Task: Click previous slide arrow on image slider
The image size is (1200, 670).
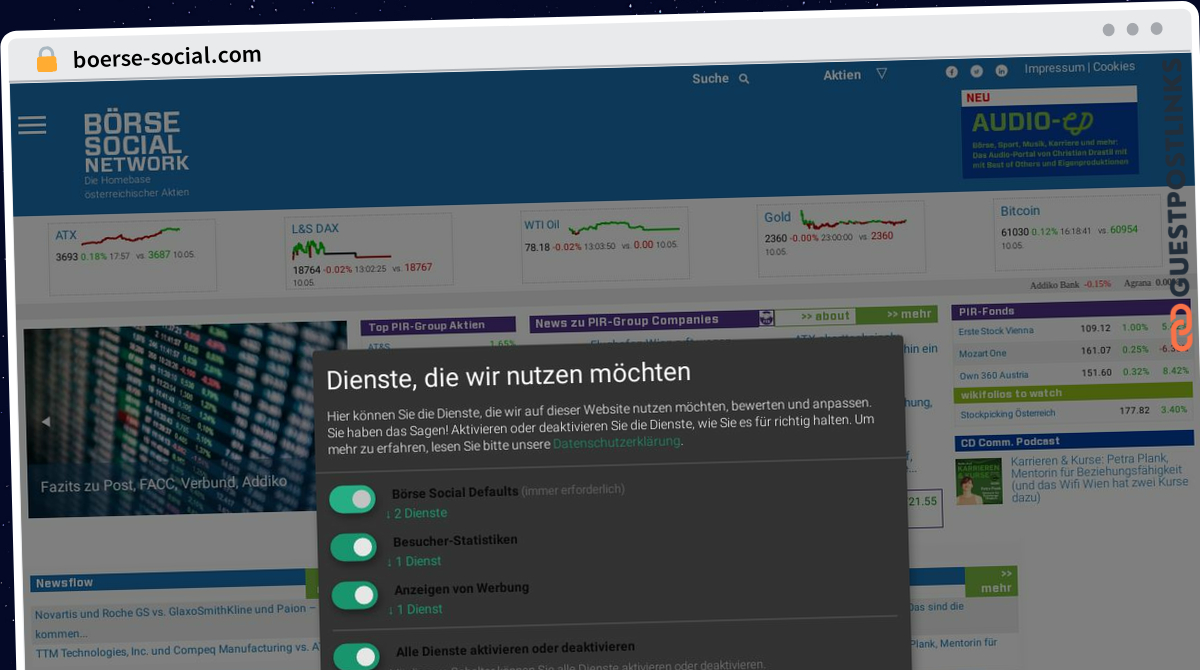Action: (44, 422)
